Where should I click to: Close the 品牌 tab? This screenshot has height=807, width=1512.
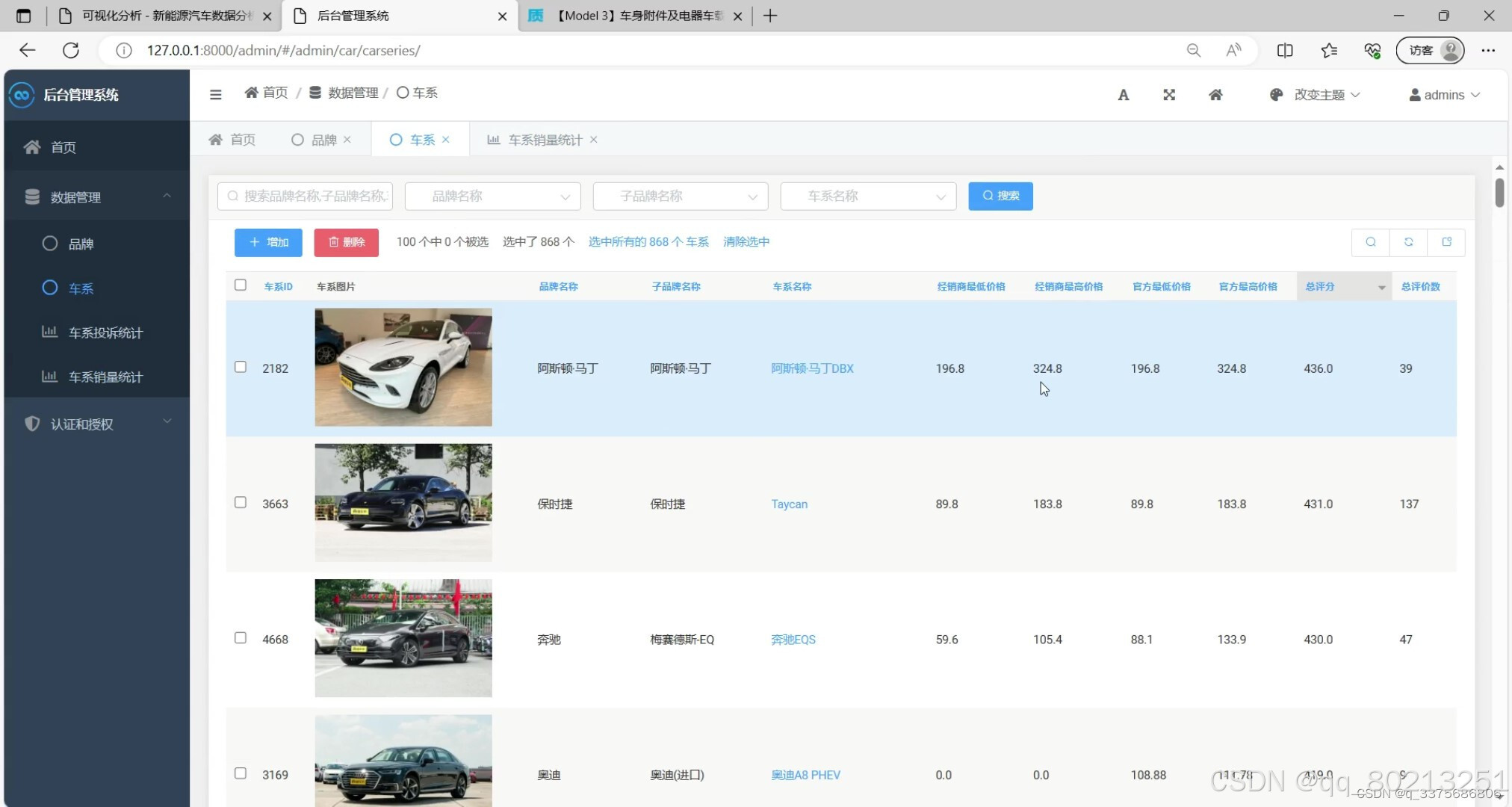click(347, 140)
